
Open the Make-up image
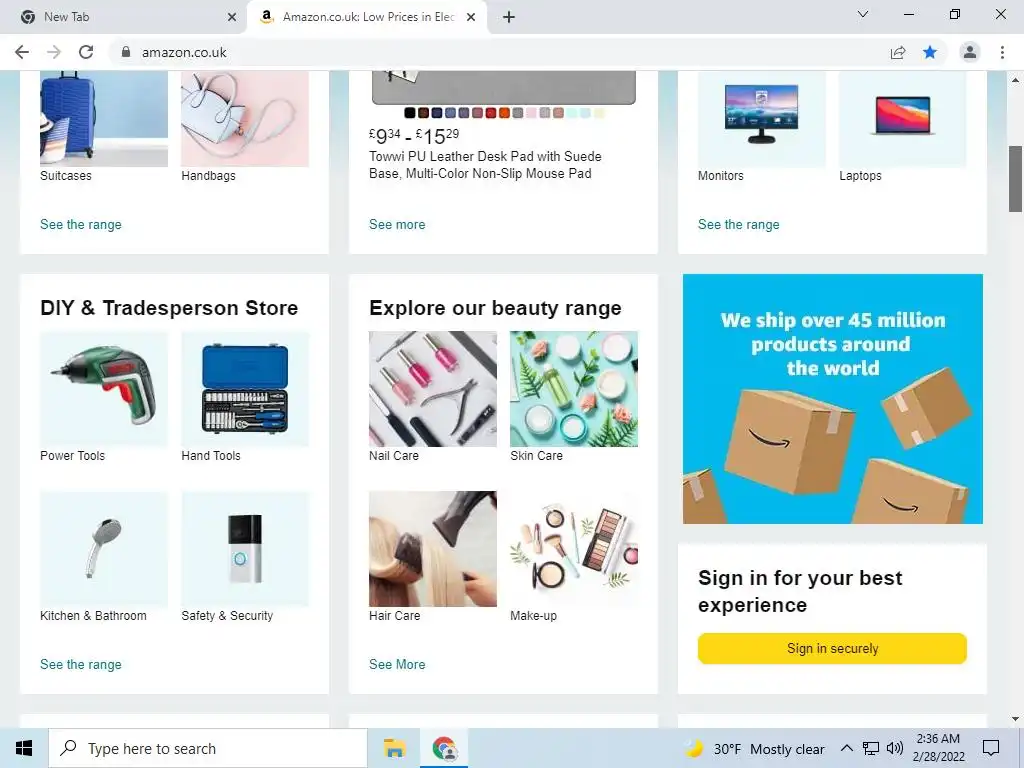tap(574, 549)
